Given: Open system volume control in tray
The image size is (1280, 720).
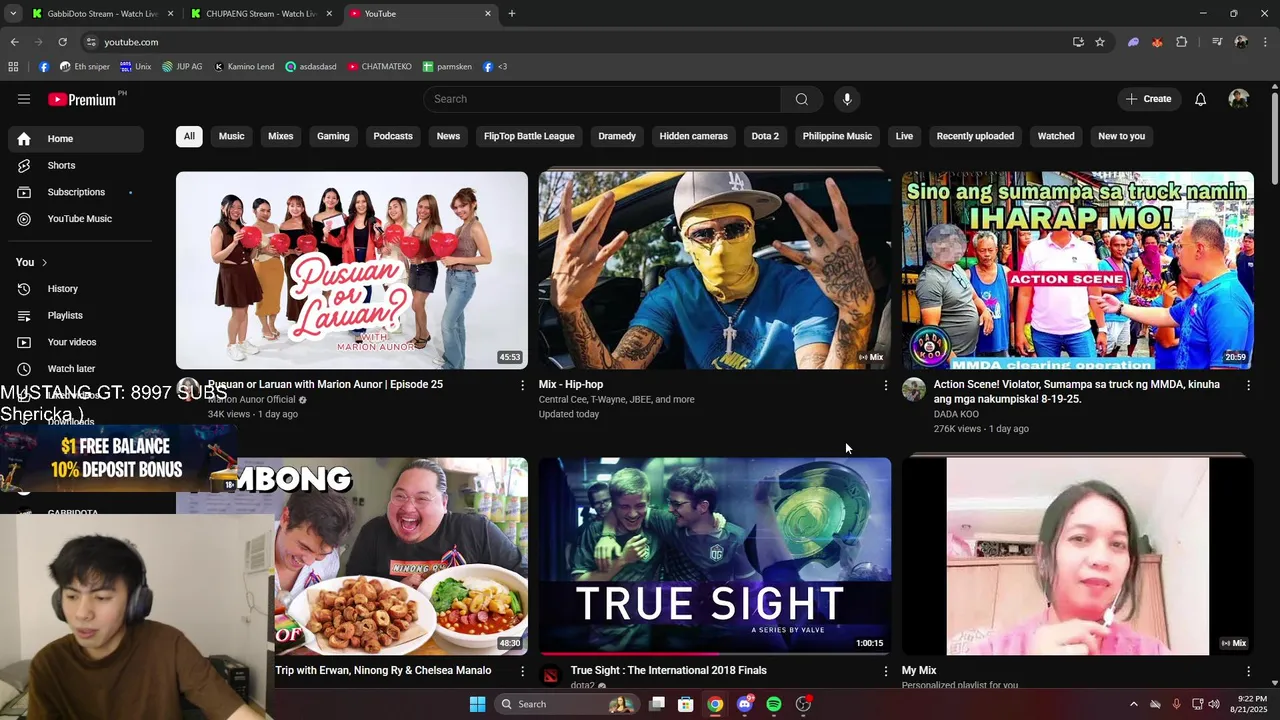Looking at the screenshot, I should 1214,704.
